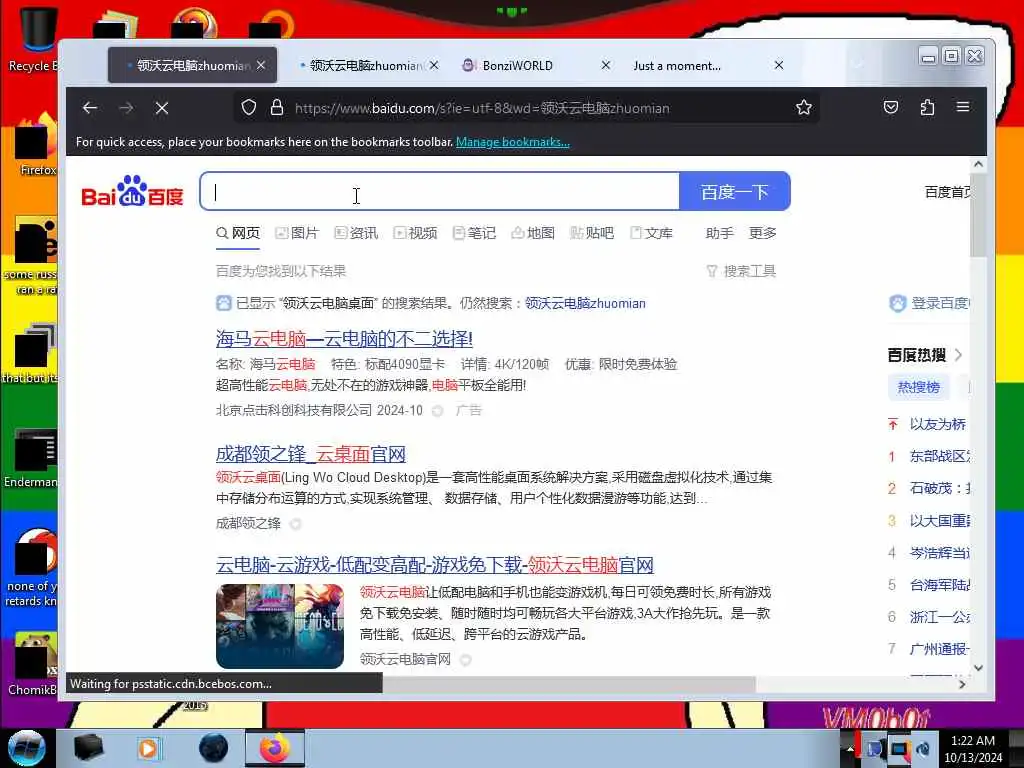Select the 热搜榜 tab
1024x768 pixels.
[918, 387]
